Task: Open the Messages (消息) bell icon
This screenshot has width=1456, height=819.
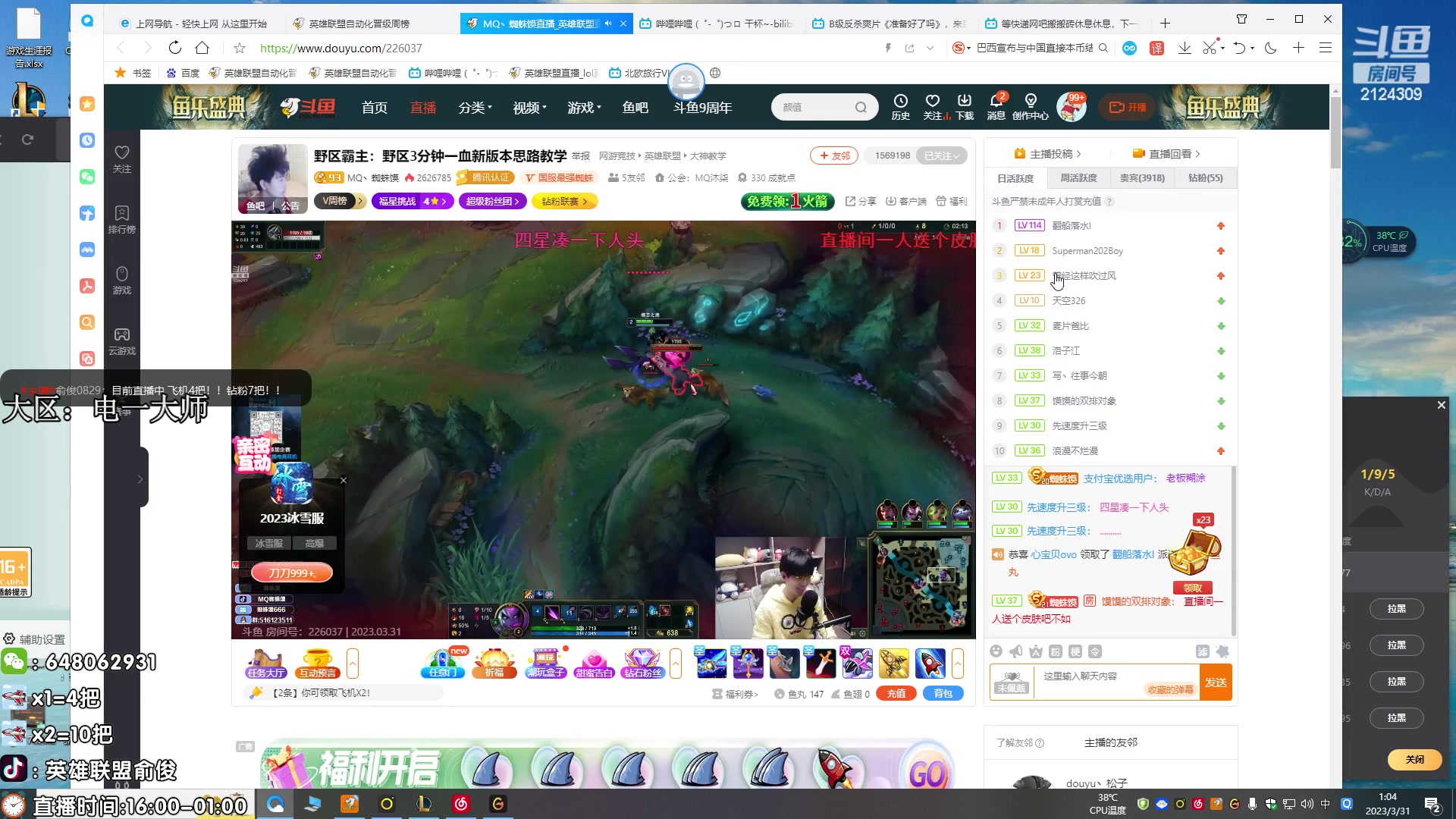Action: [996, 107]
